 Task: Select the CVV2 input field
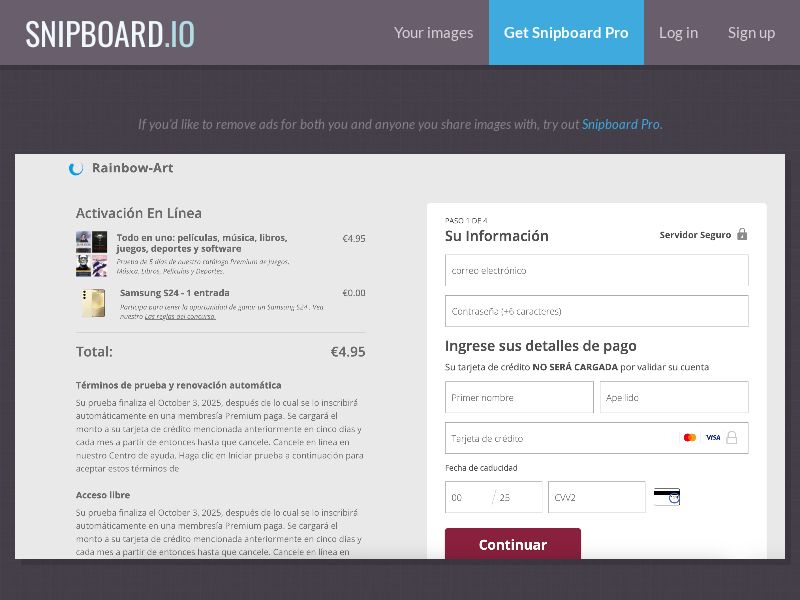(x=597, y=497)
